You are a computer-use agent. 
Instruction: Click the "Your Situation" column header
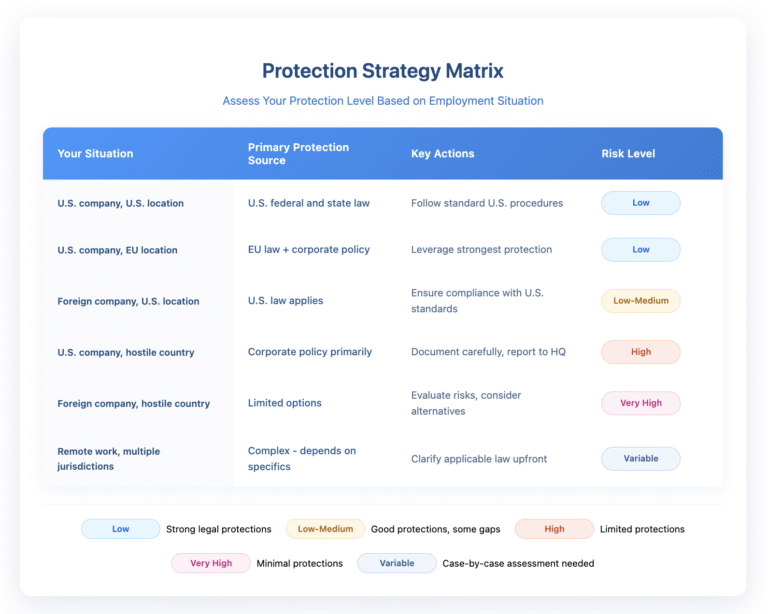95,154
